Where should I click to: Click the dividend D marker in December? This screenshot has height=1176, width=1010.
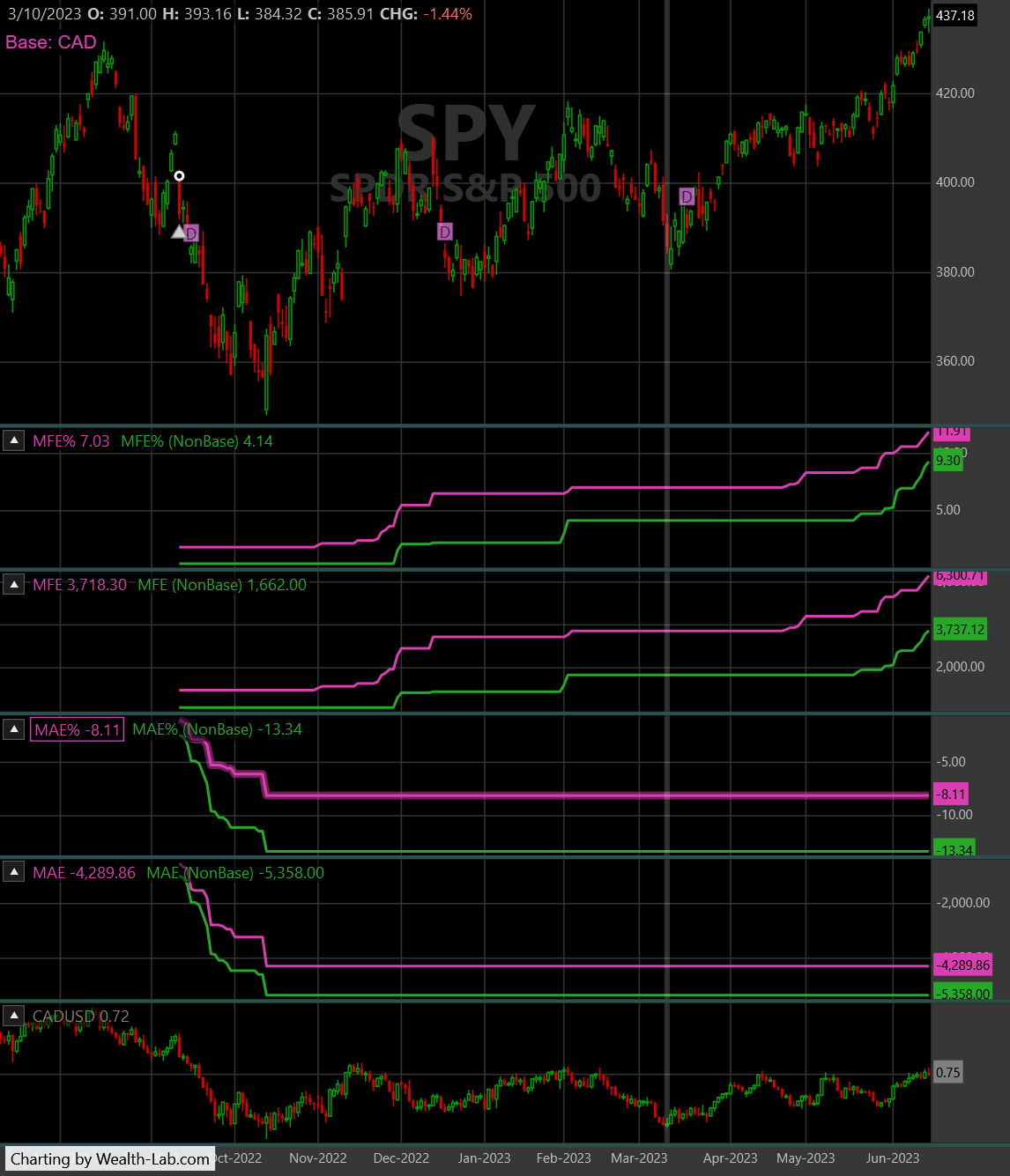[x=445, y=232]
